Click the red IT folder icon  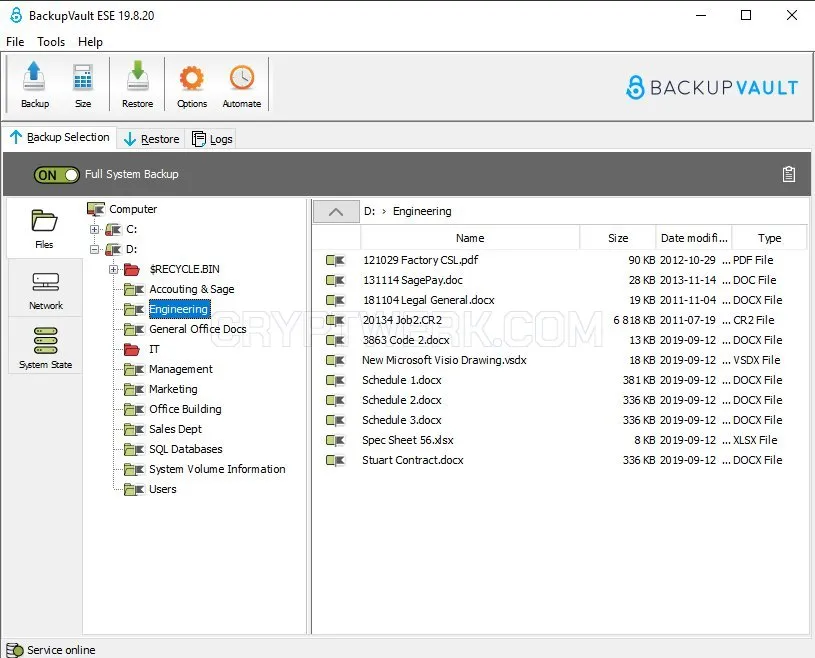tap(132, 349)
